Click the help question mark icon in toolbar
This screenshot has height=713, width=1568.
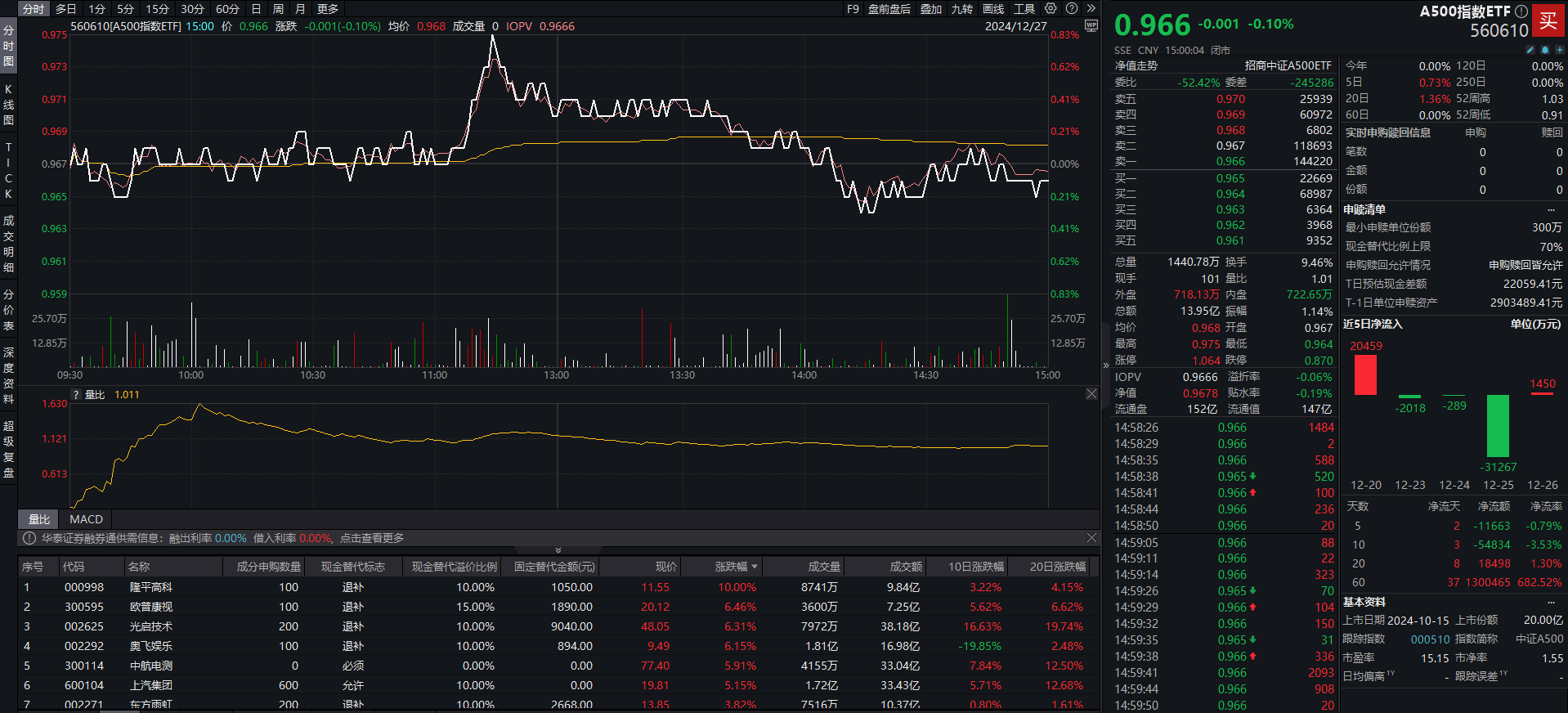tap(1072, 8)
